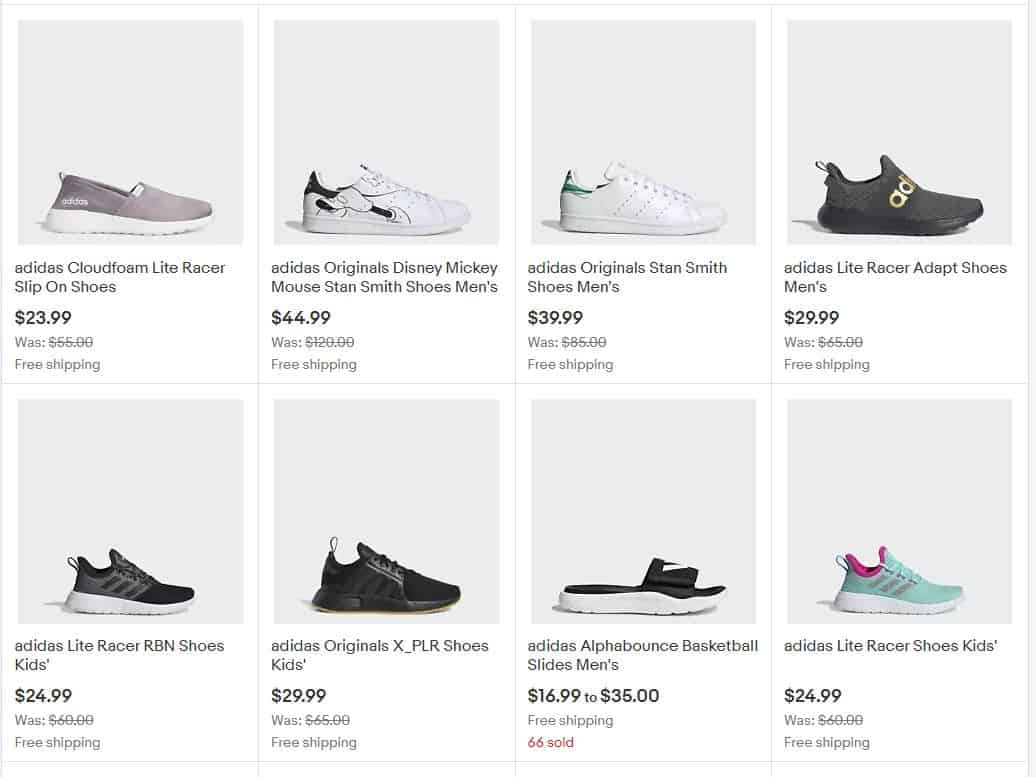1036x777 pixels.
Task: Click the black X_PLR sneaker photo
Action: (x=386, y=510)
